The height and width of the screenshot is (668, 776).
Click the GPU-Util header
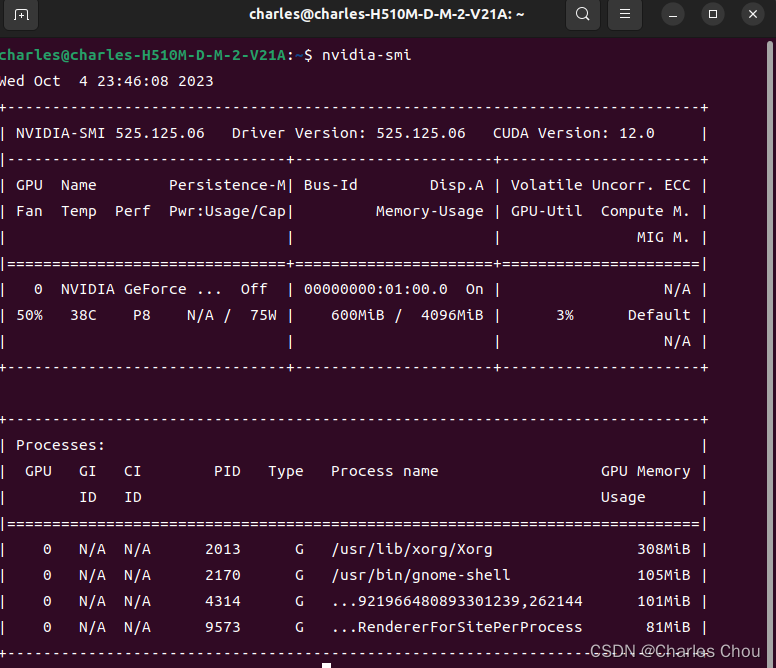pyautogui.click(x=546, y=211)
